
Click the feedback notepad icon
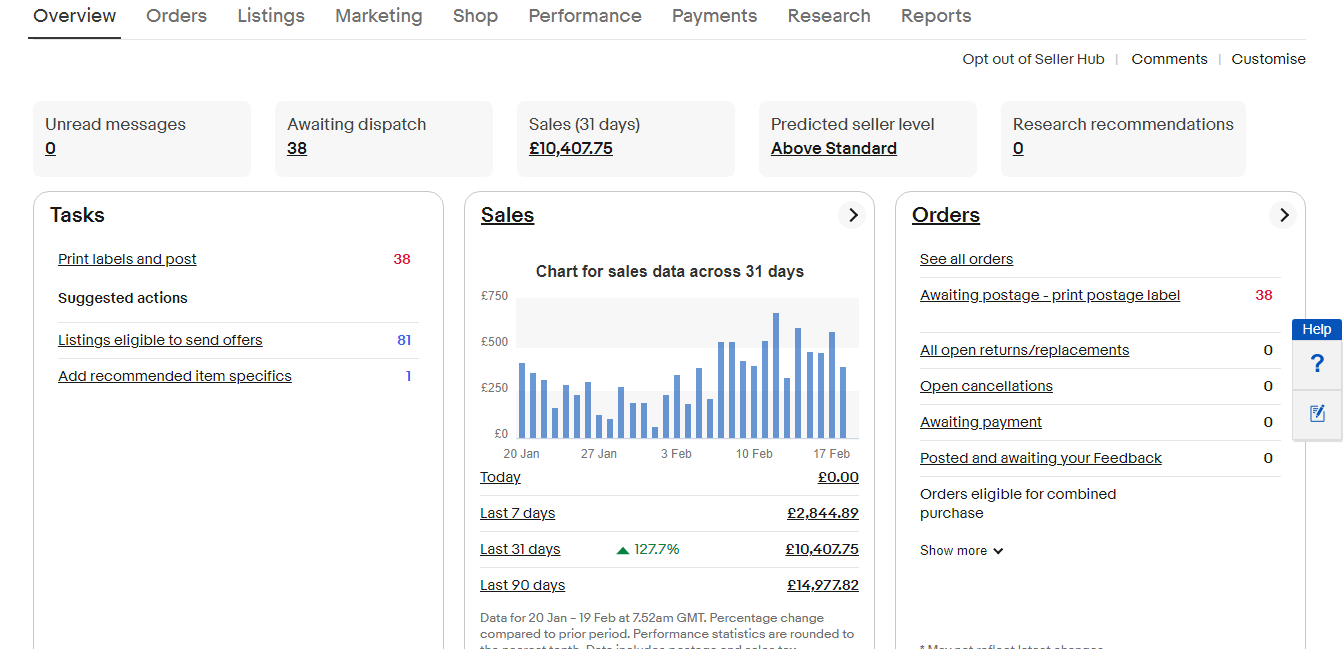1317,413
